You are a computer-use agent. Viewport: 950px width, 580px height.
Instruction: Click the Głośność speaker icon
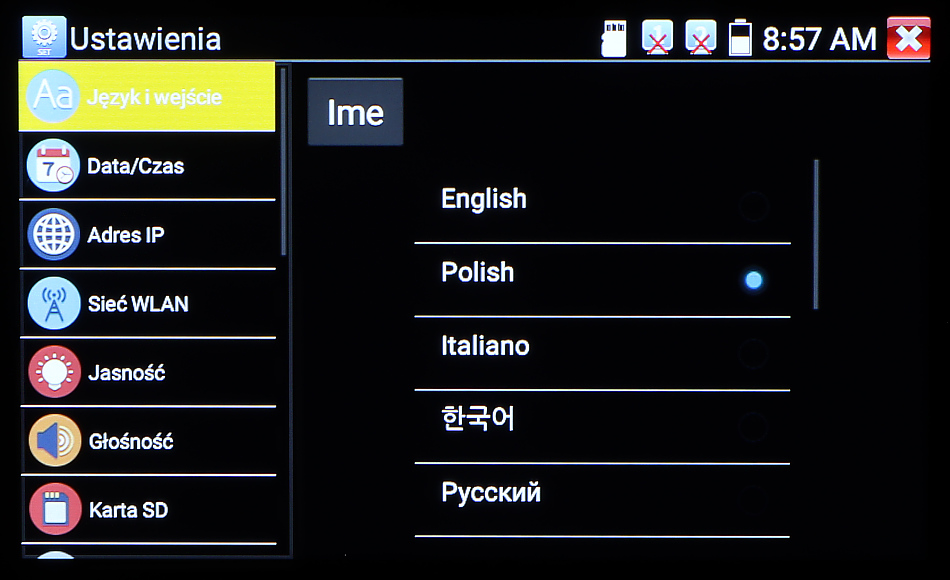[53, 441]
